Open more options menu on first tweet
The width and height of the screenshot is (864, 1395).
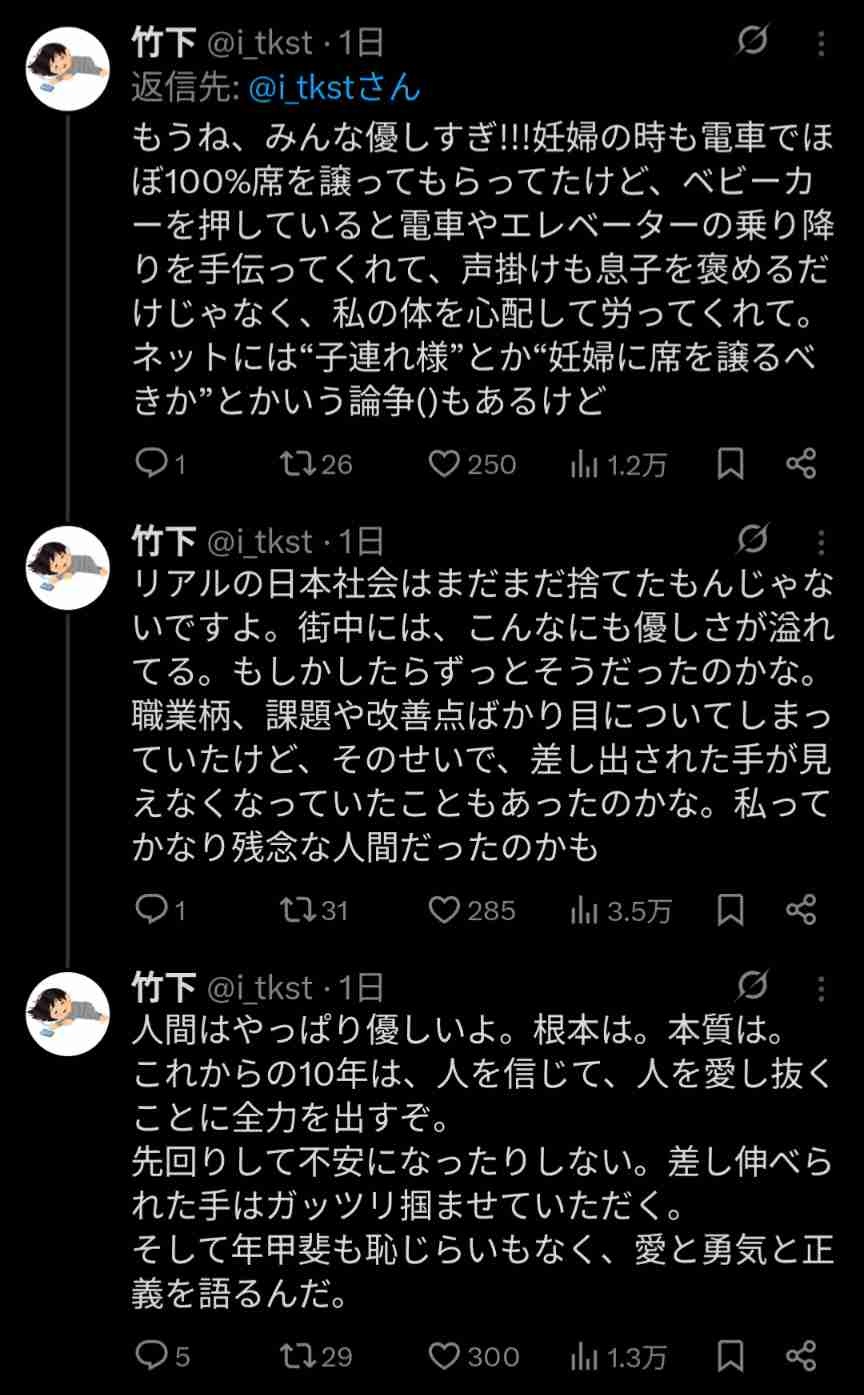821,43
